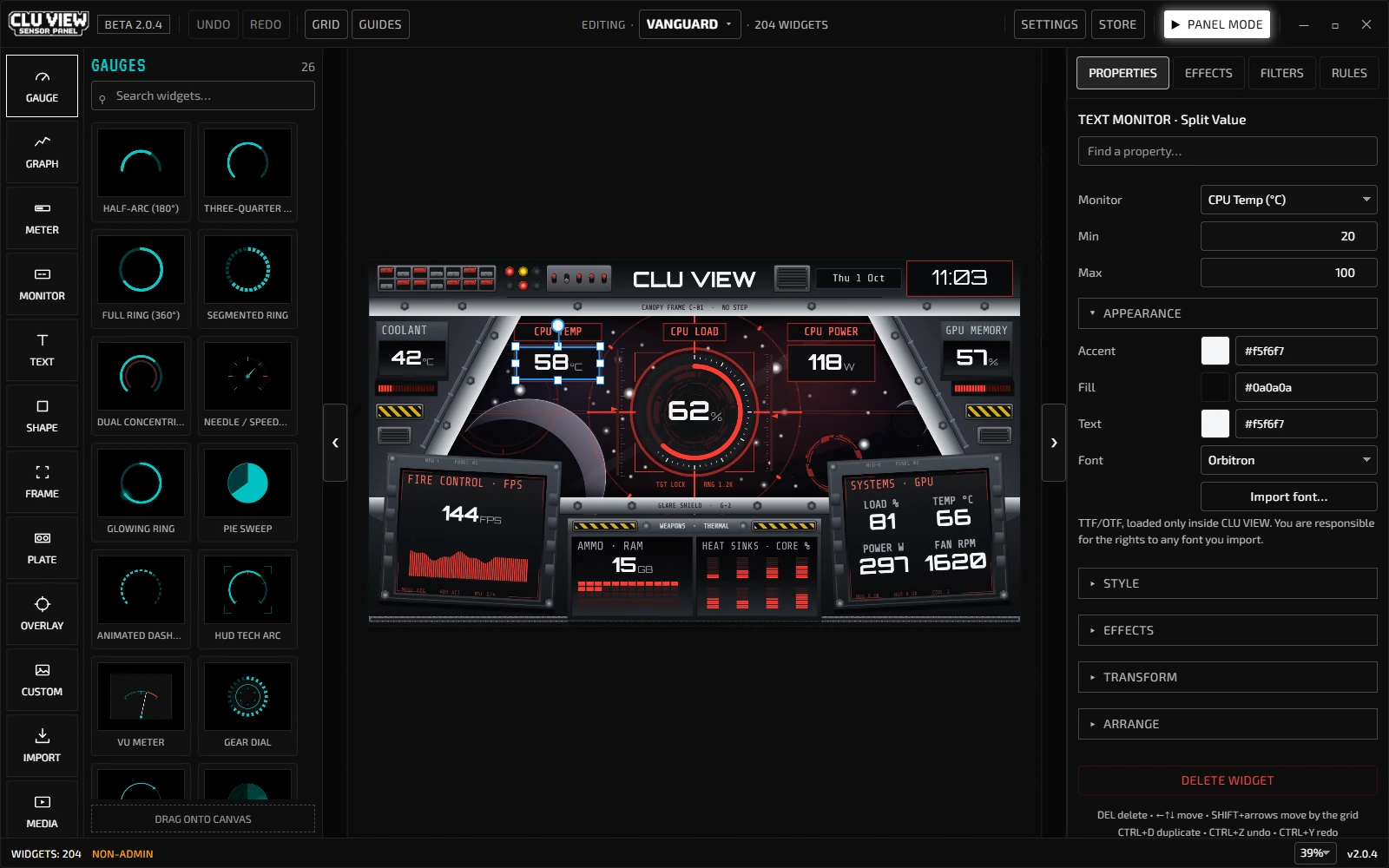Choose the Pie Sweep gauge
This screenshot has width=1389, height=868.
(247, 492)
